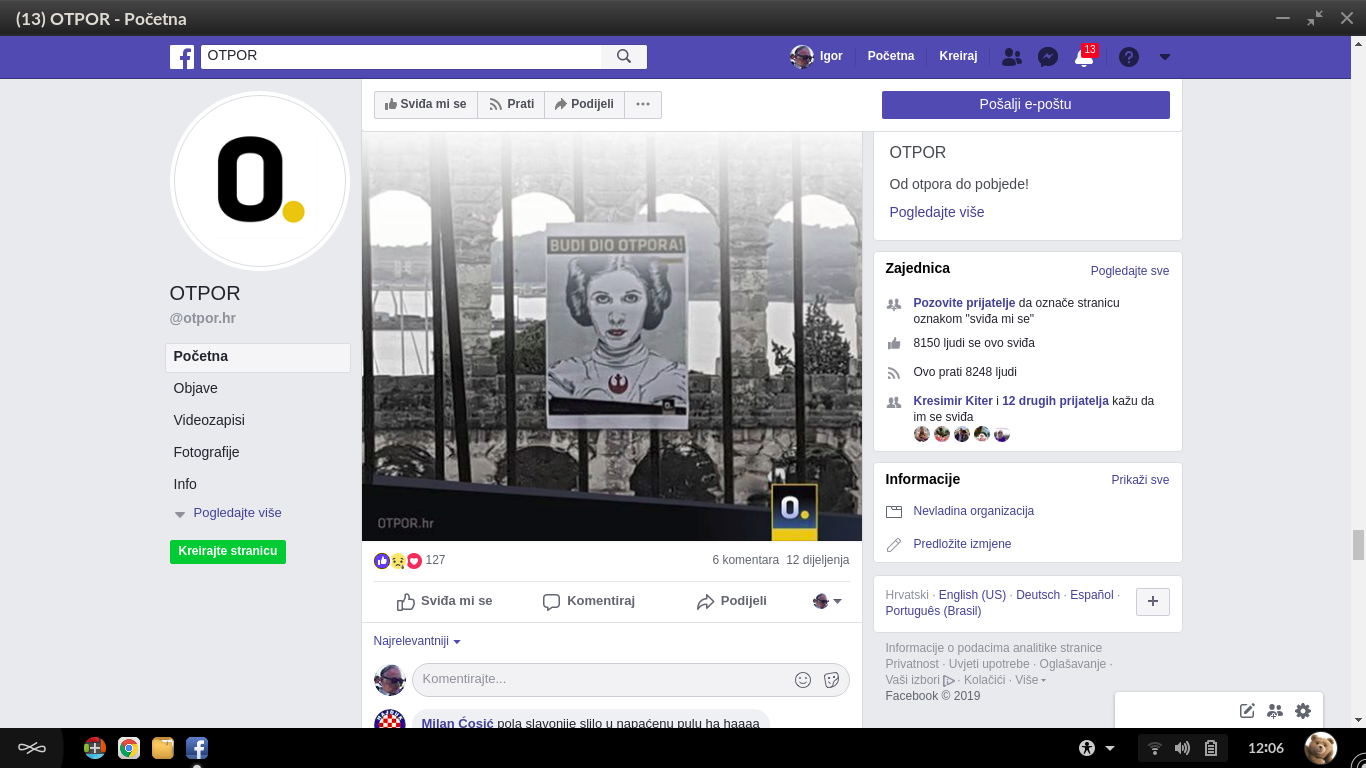Screen dimensions: 1366x768
Task: Open the emoji picker in the comment box
Action: point(802,679)
